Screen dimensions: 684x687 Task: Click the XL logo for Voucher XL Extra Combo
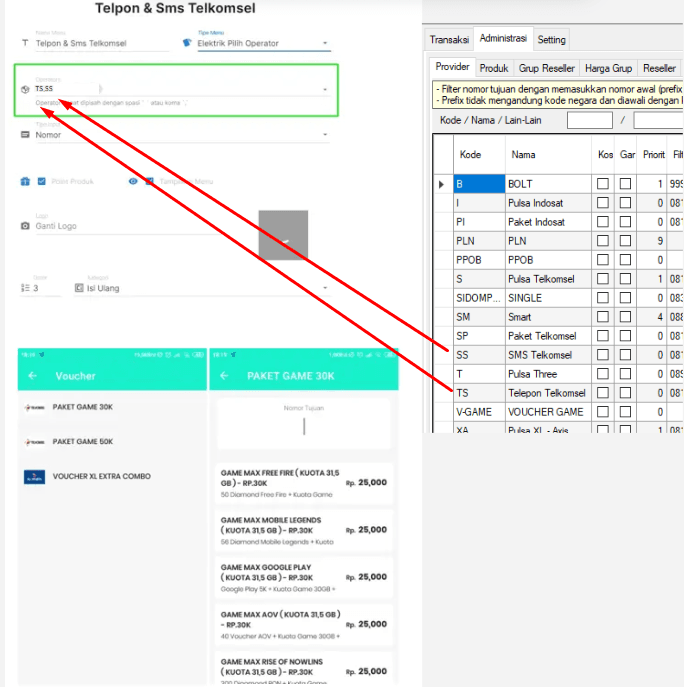click(34, 477)
